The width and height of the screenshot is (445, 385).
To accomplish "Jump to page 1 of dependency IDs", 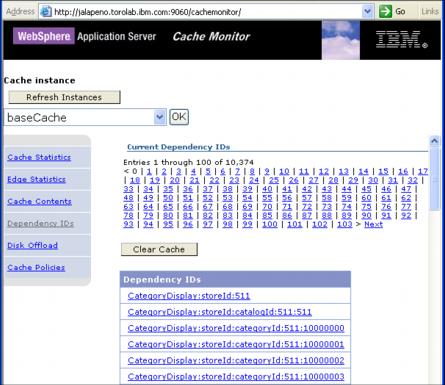I will (149, 171).
